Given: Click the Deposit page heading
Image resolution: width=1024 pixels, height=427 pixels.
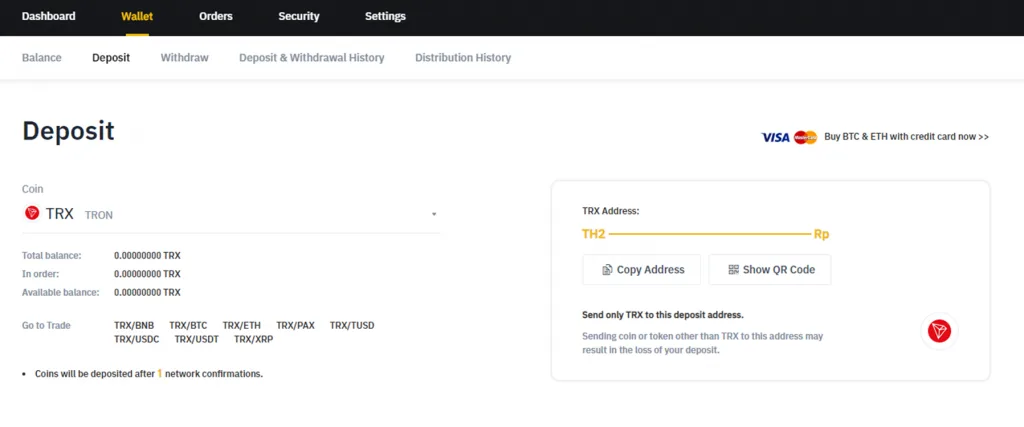Looking at the screenshot, I should [x=69, y=131].
